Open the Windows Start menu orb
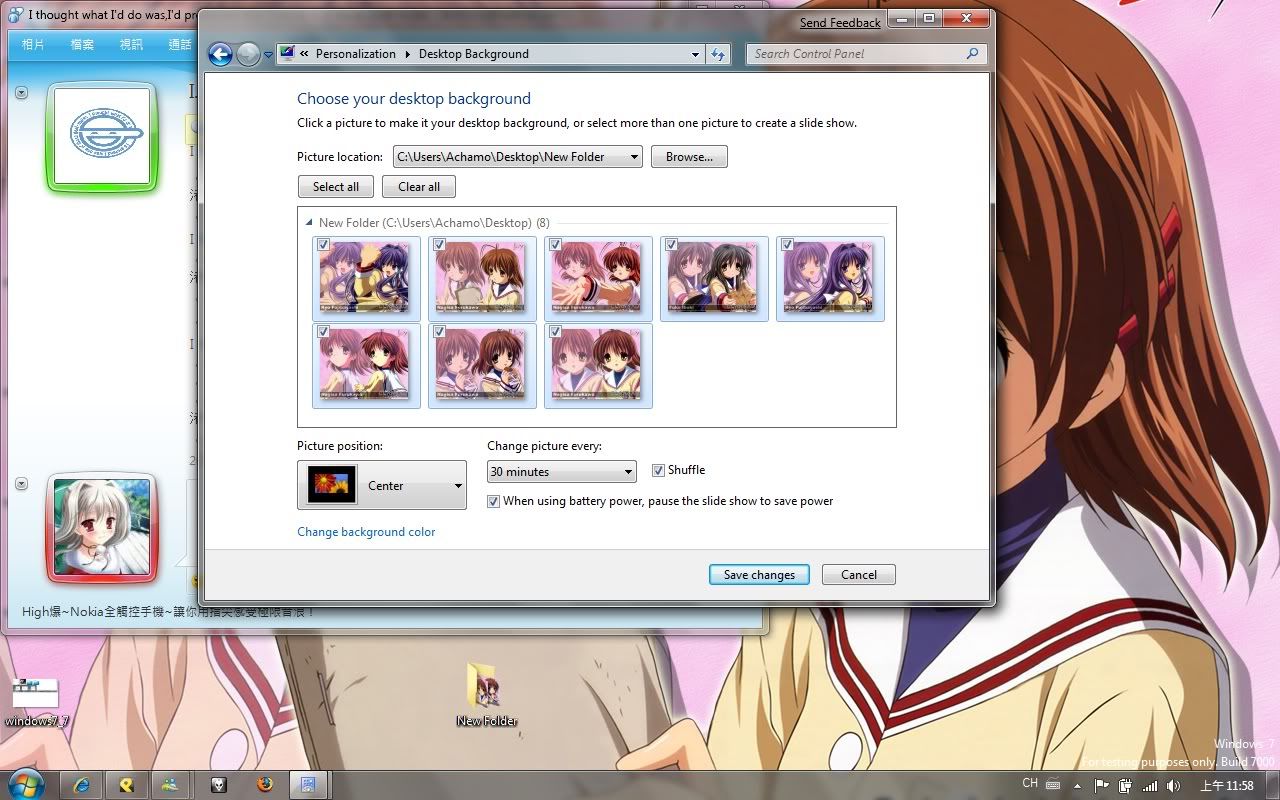 point(26,782)
